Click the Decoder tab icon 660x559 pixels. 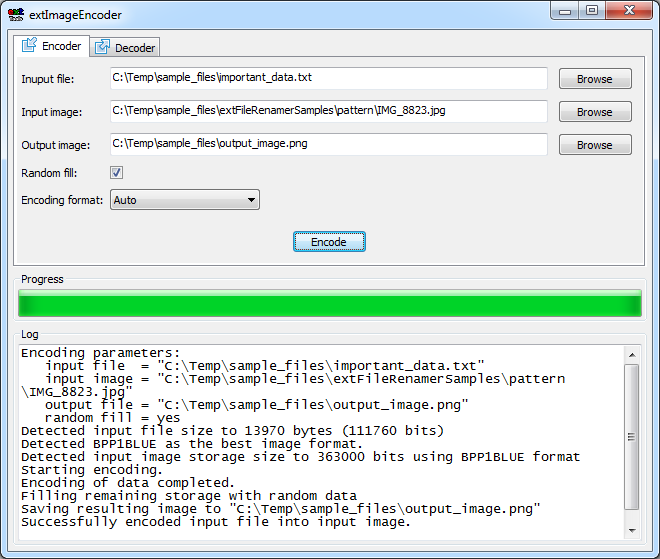[x=102, y=47]
